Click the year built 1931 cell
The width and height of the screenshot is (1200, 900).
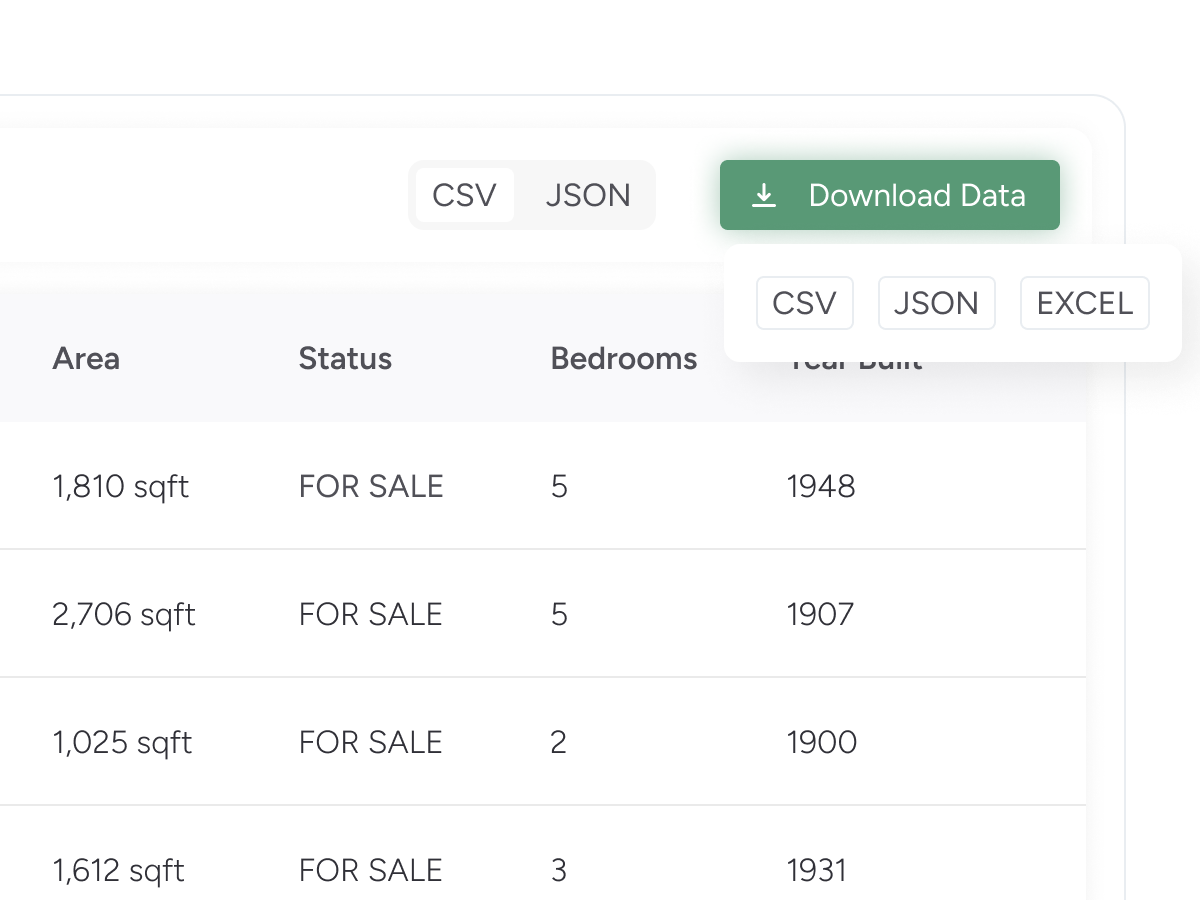(x=816, y=870)
